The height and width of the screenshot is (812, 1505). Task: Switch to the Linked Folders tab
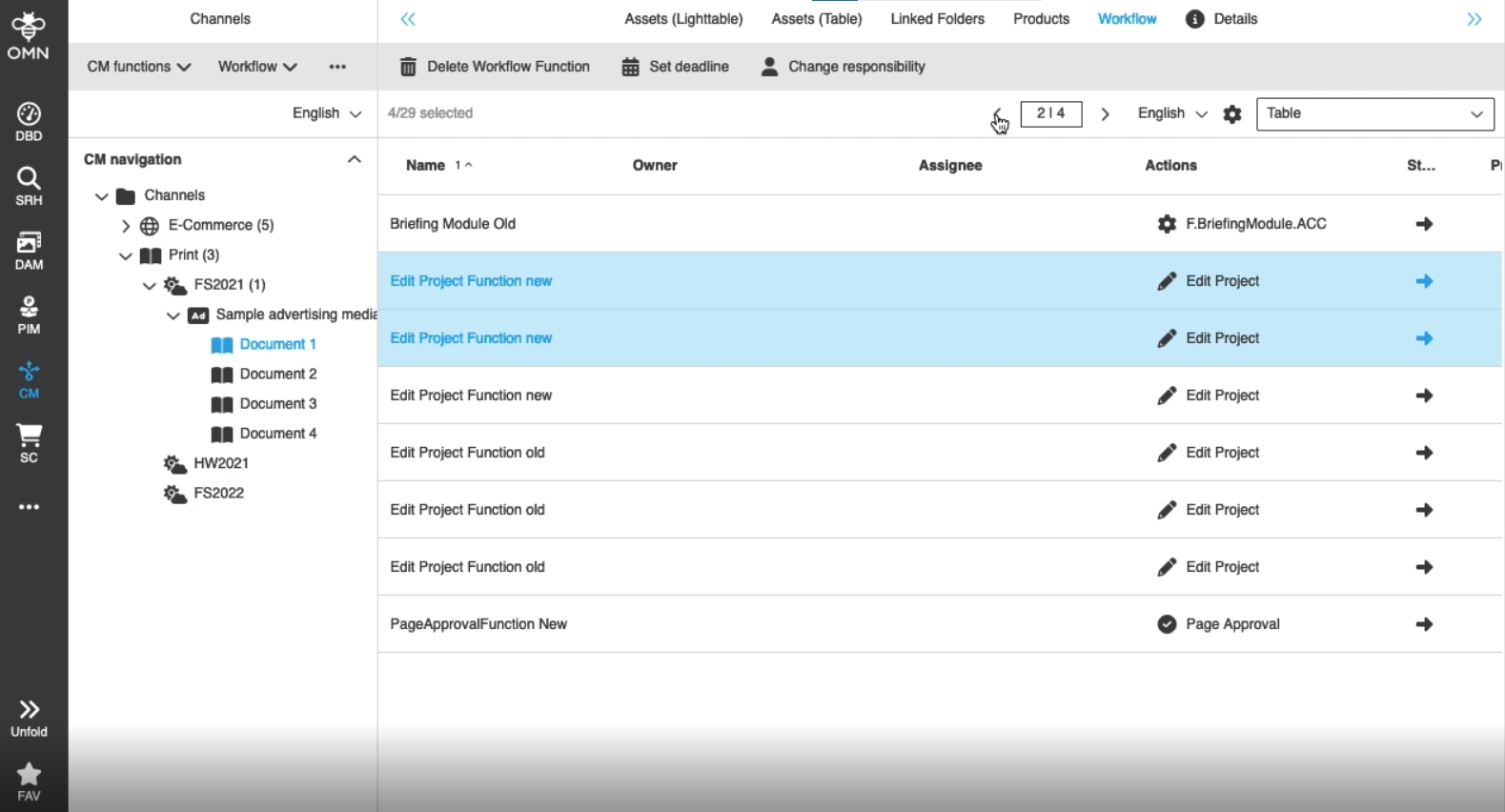[937, 19]
